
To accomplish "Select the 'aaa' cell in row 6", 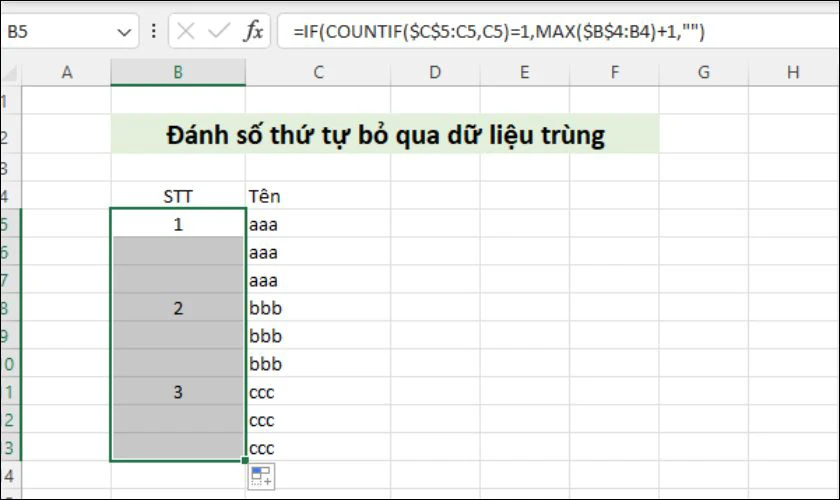I will pos(318,252).
